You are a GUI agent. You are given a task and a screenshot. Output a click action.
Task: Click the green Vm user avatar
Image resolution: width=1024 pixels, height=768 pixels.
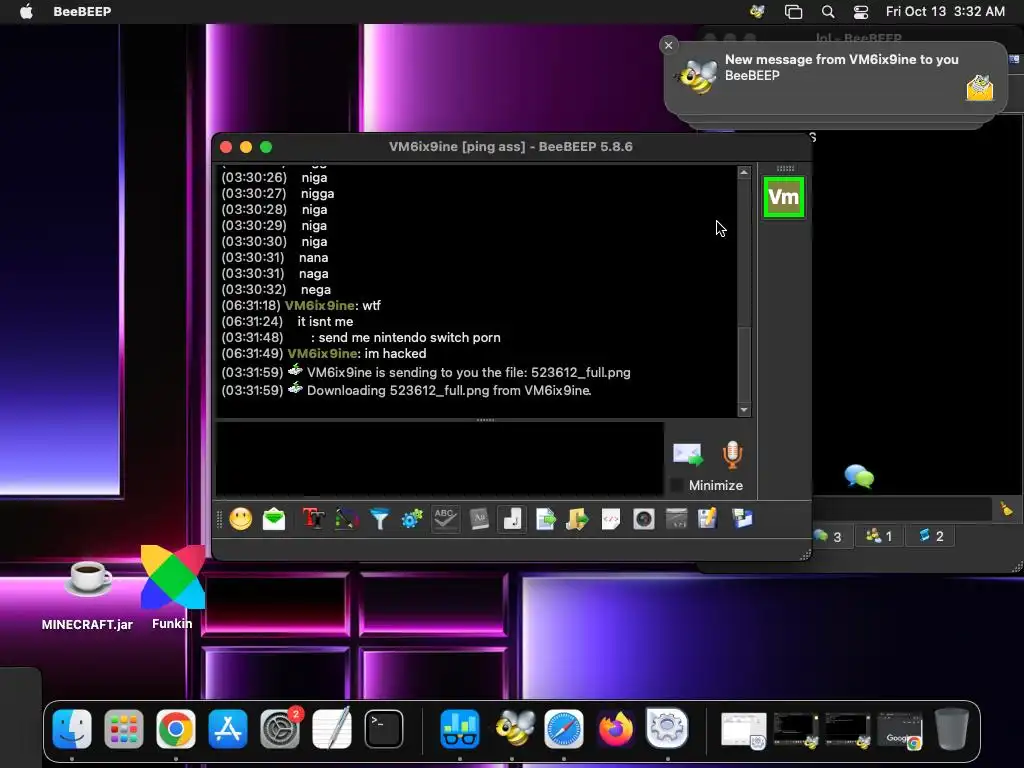tap(784, 197)
